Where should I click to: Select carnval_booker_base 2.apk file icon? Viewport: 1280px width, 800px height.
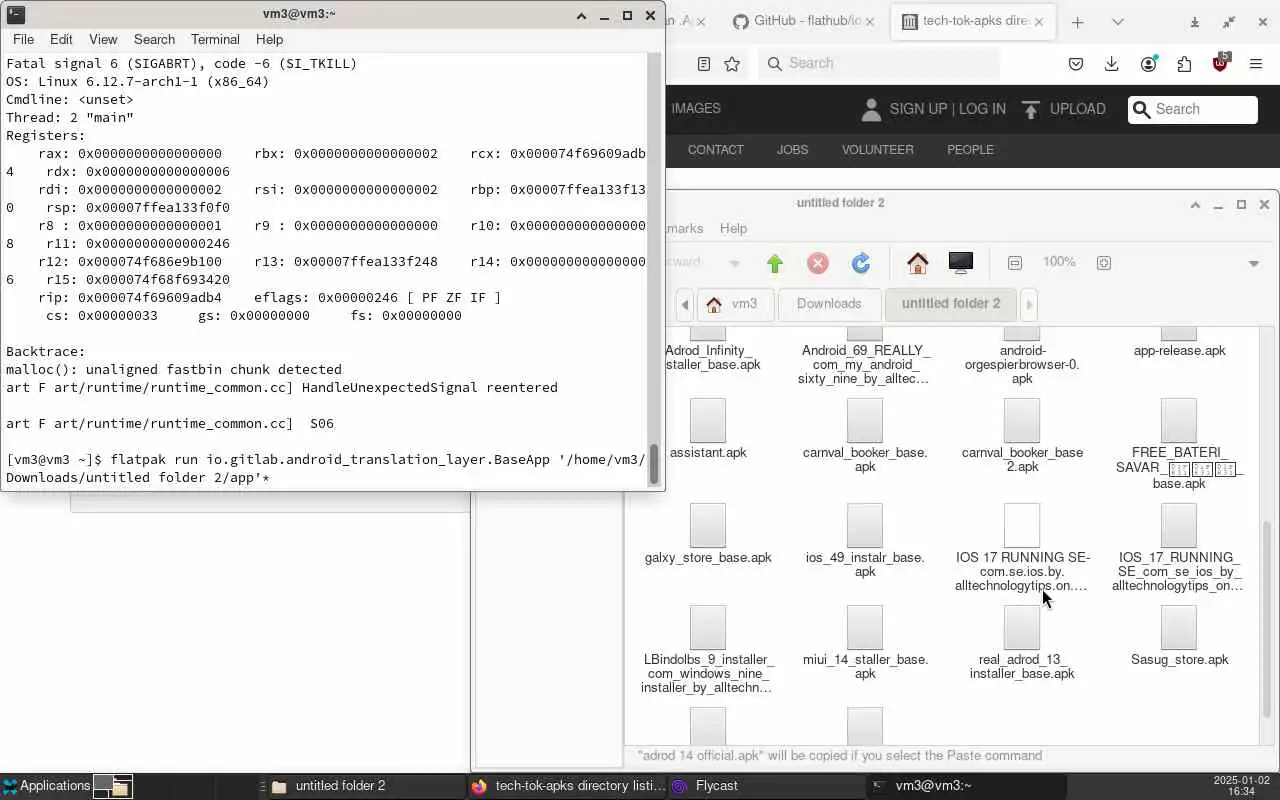click(x=1022, y=420)
